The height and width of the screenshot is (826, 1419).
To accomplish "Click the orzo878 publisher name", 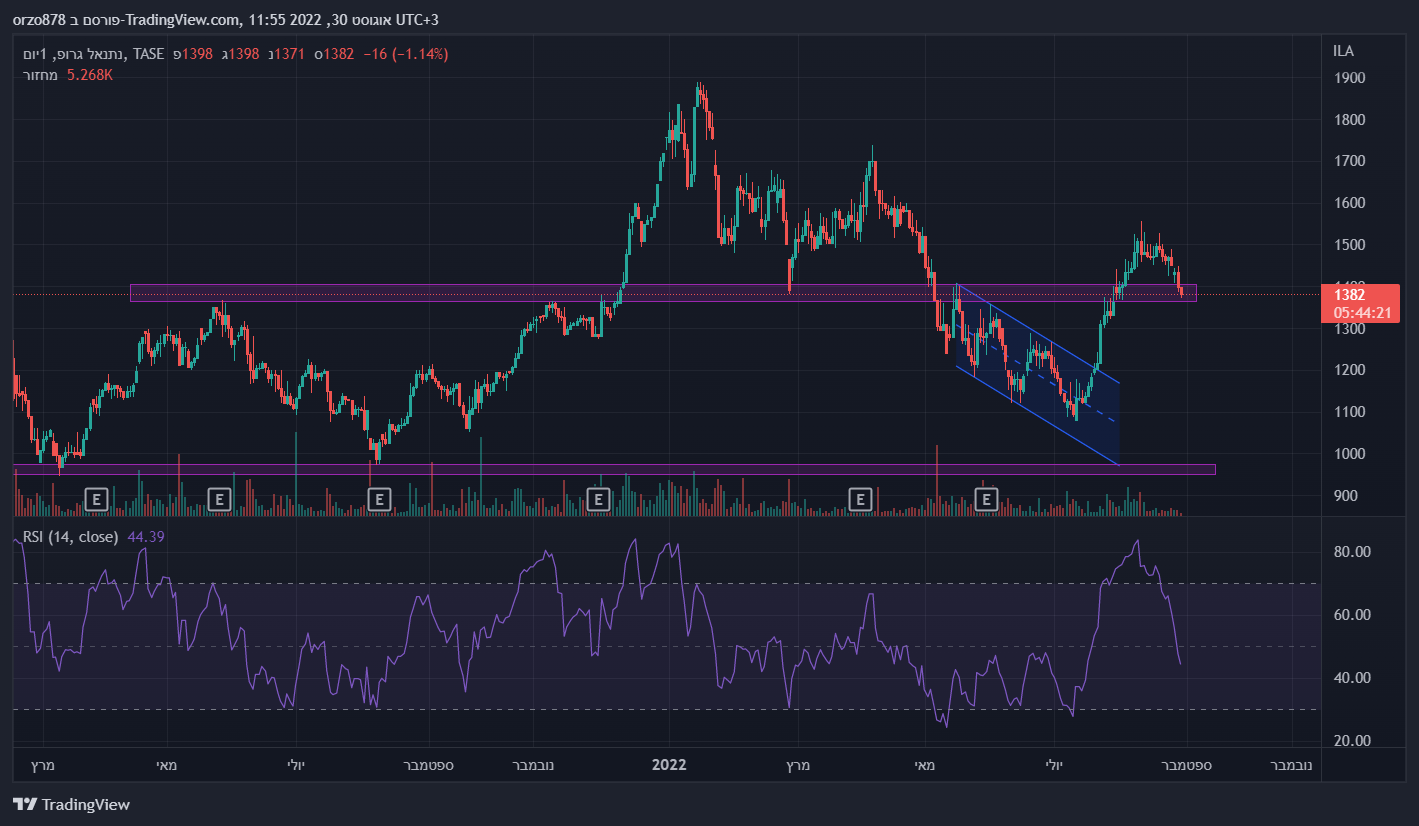I will 41,20.
